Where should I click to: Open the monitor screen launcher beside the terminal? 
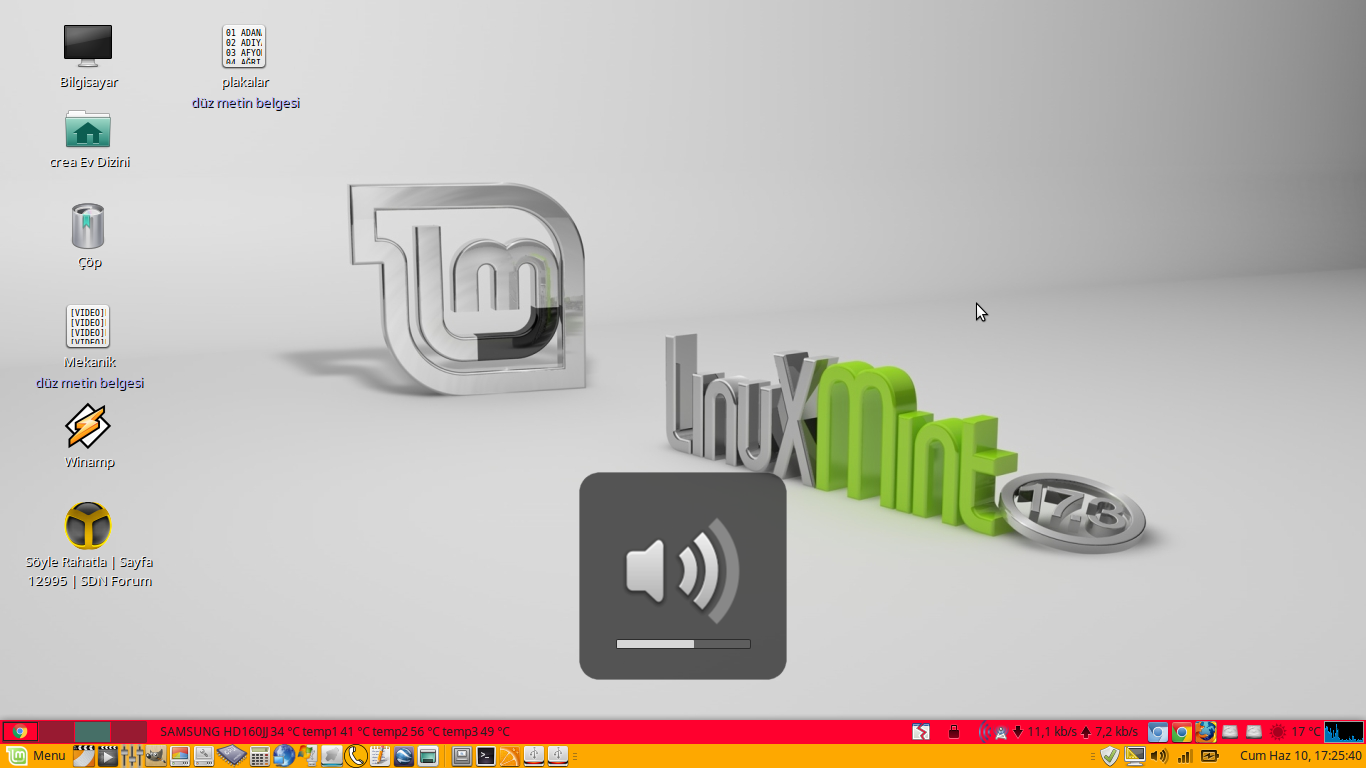pyautogui.click(x=462, y=756)
